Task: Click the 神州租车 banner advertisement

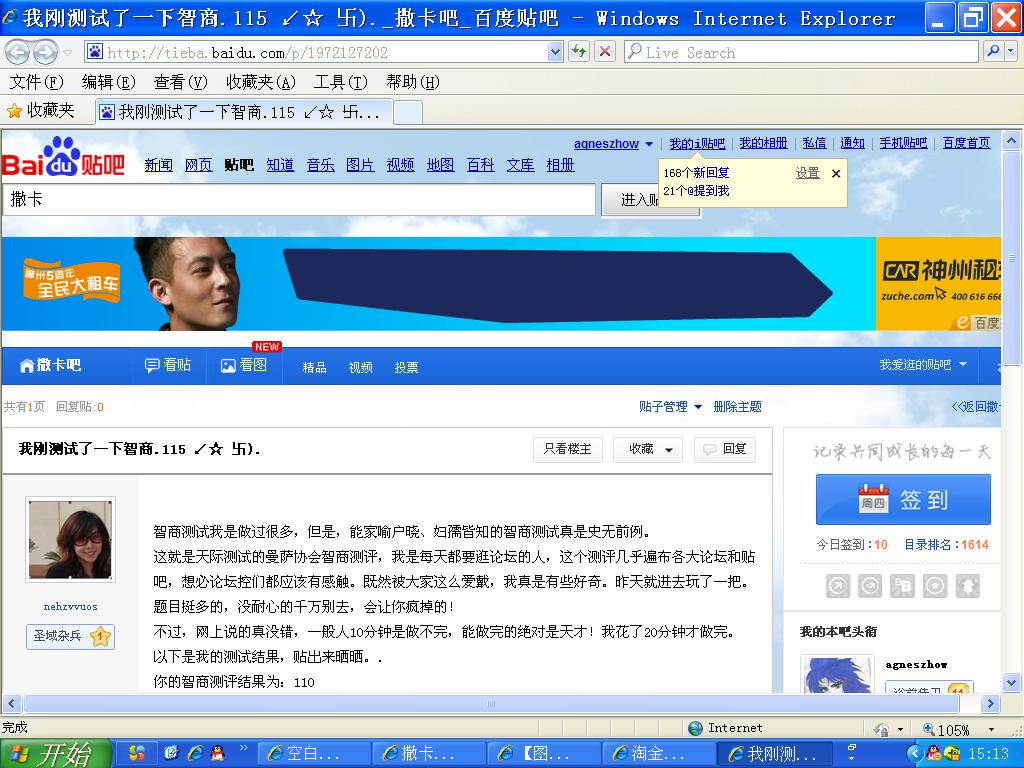Action: point(501,284)
